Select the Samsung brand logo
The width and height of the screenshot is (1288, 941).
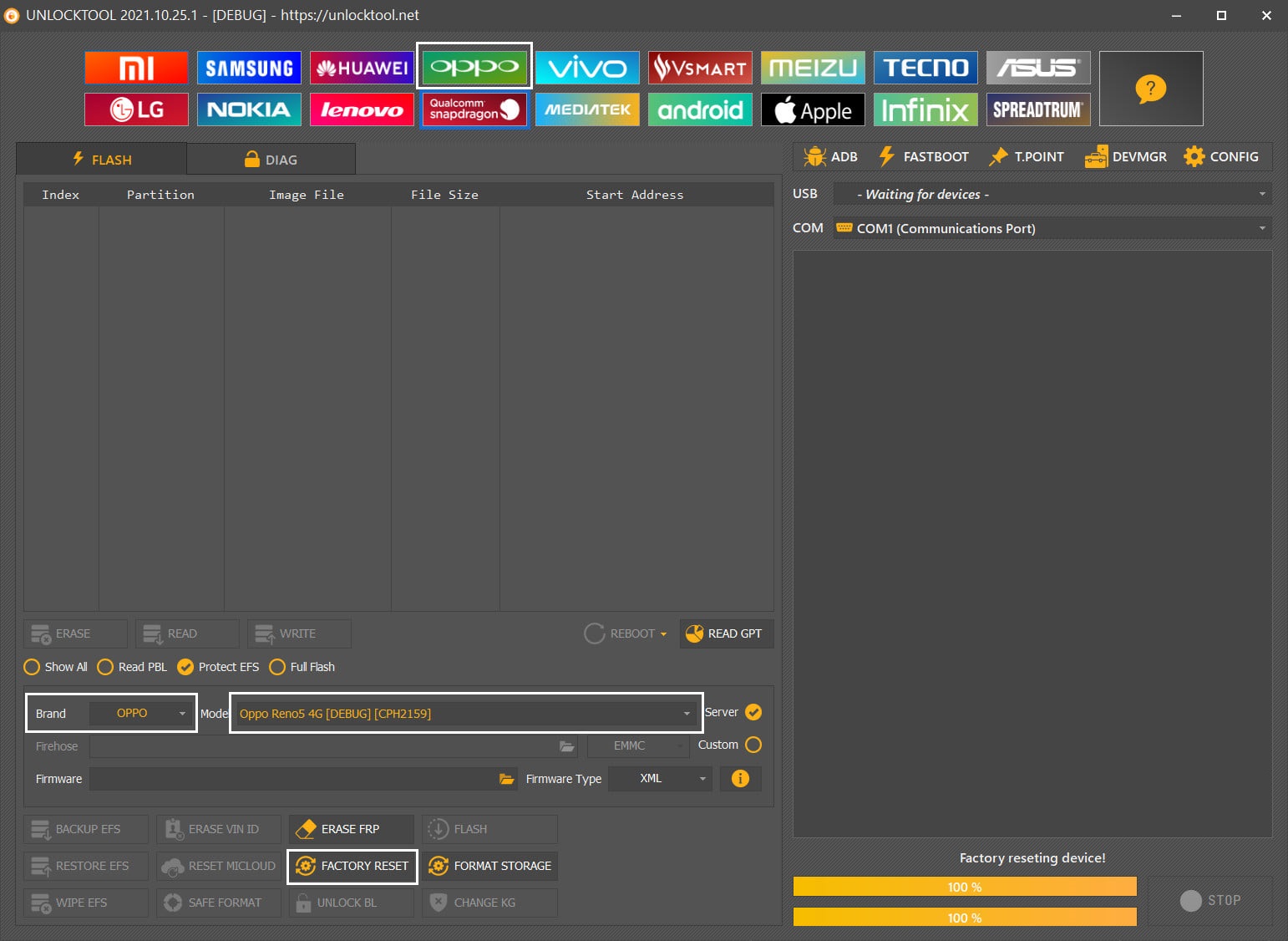tap(249, 68)
